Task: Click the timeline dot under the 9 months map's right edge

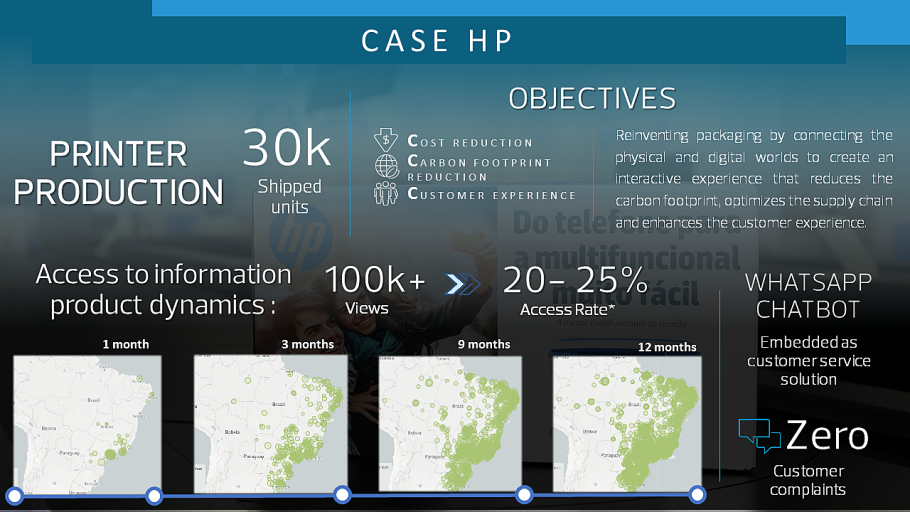Action: coord(524,495)
